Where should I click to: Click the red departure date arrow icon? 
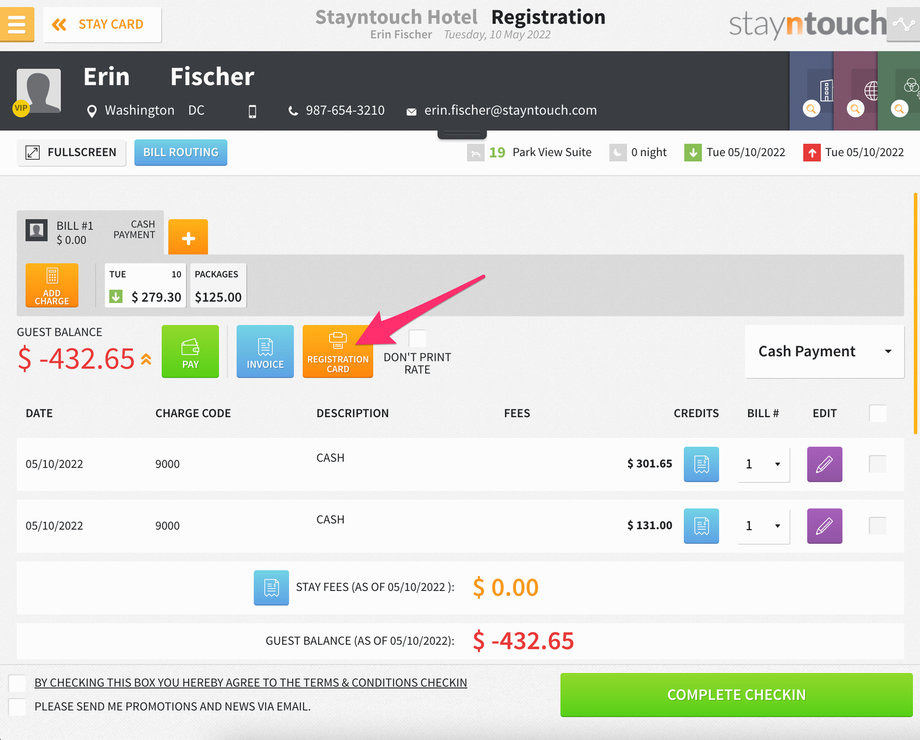pyautogui.click(x=811, y=153)
